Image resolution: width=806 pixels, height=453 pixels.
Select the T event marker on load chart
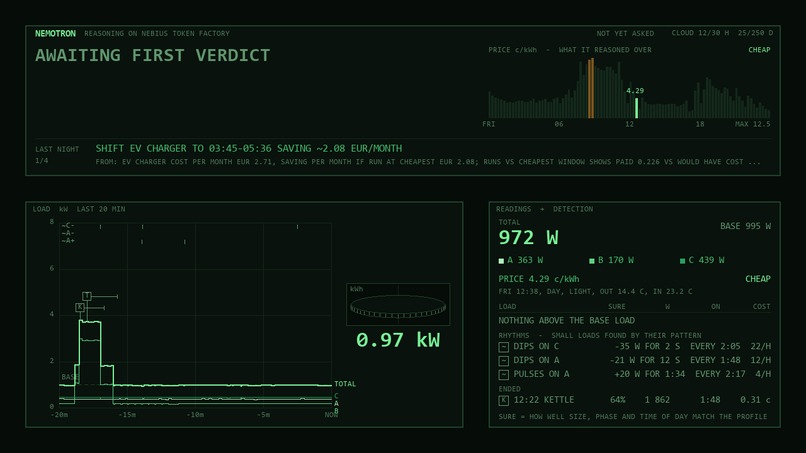[x=87, y=296]
